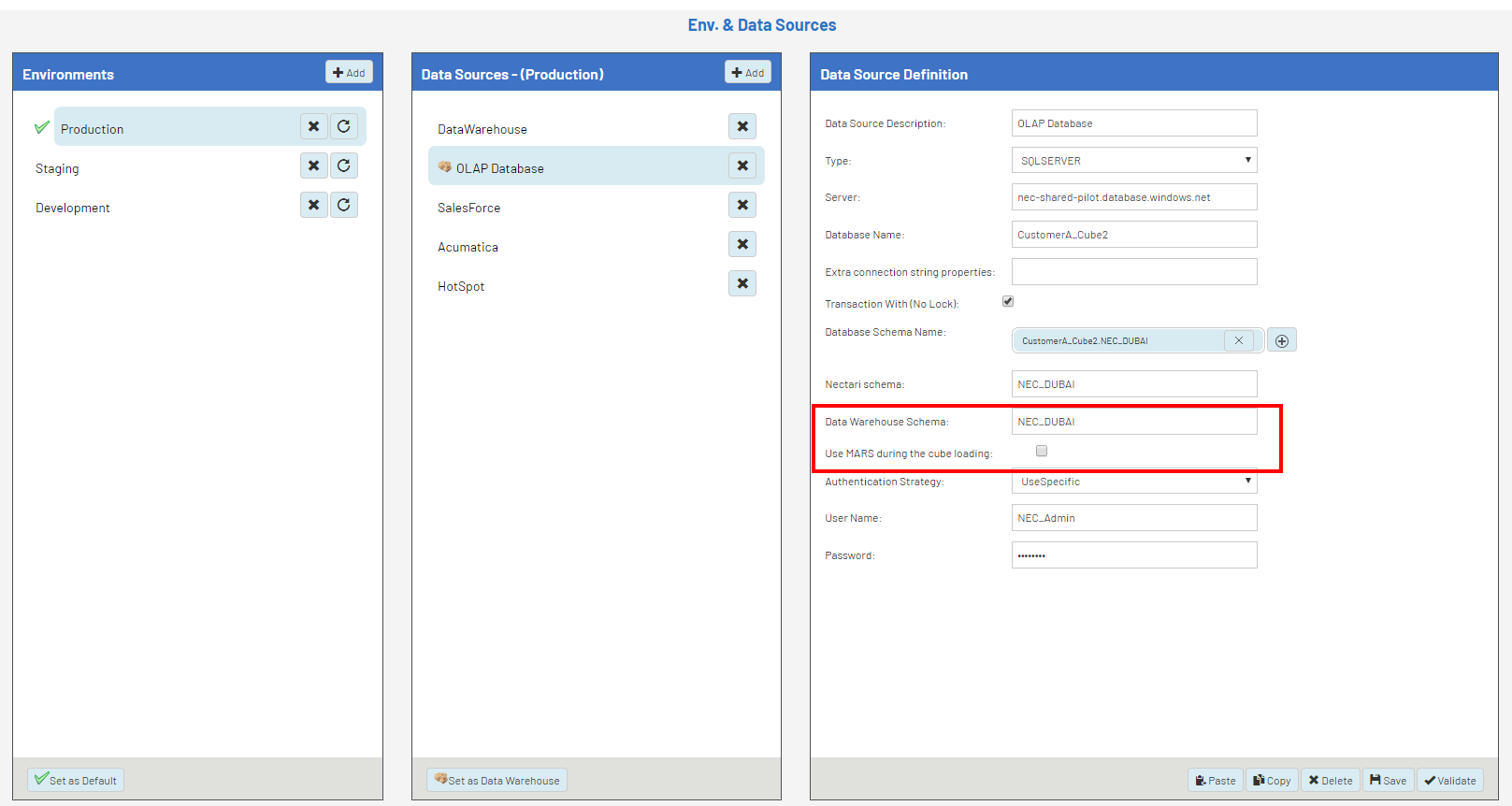Image resolution: width=1512 pixels, height=806 pixels.
Task: Copy the data source definition
Action: 1272,781
